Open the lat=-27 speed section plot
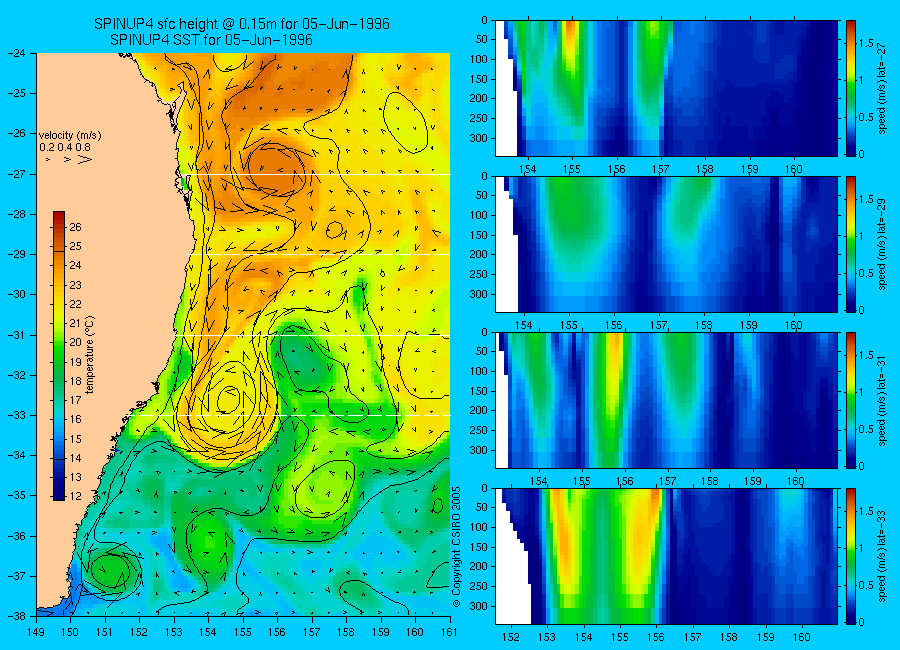 (x=666, y=88)
